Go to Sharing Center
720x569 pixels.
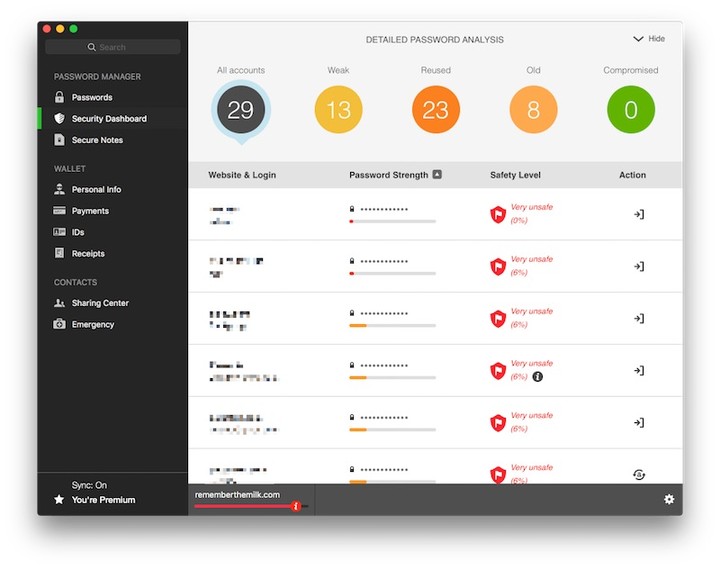click(100, 303)
